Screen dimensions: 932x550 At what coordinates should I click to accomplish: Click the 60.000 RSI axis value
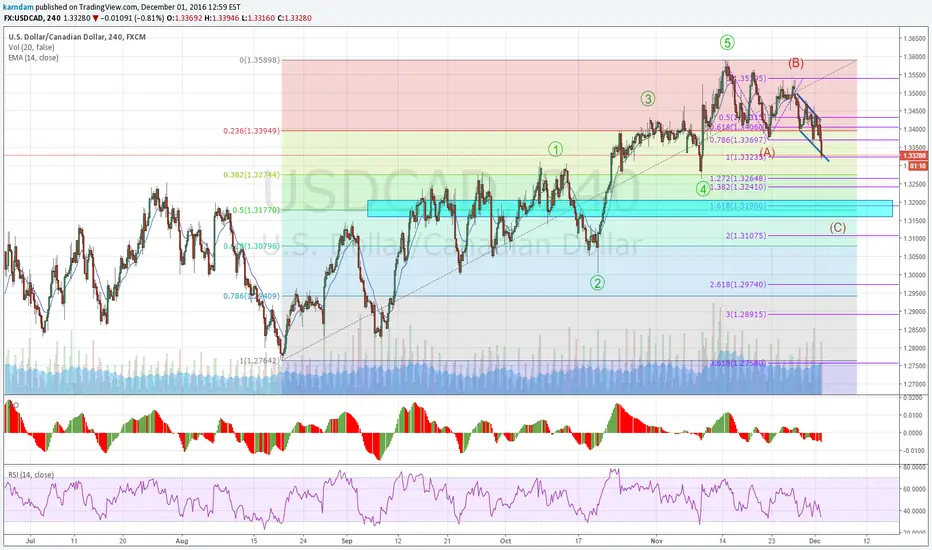pyautogui.click(x=914, y=489)
